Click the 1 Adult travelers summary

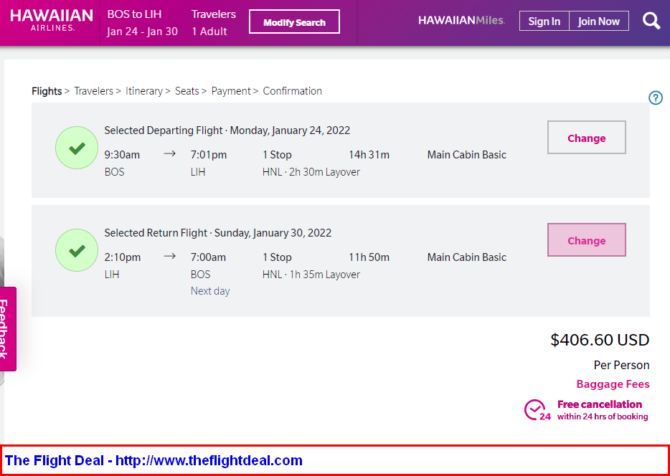pyautogui.click(x=209, y=32)
